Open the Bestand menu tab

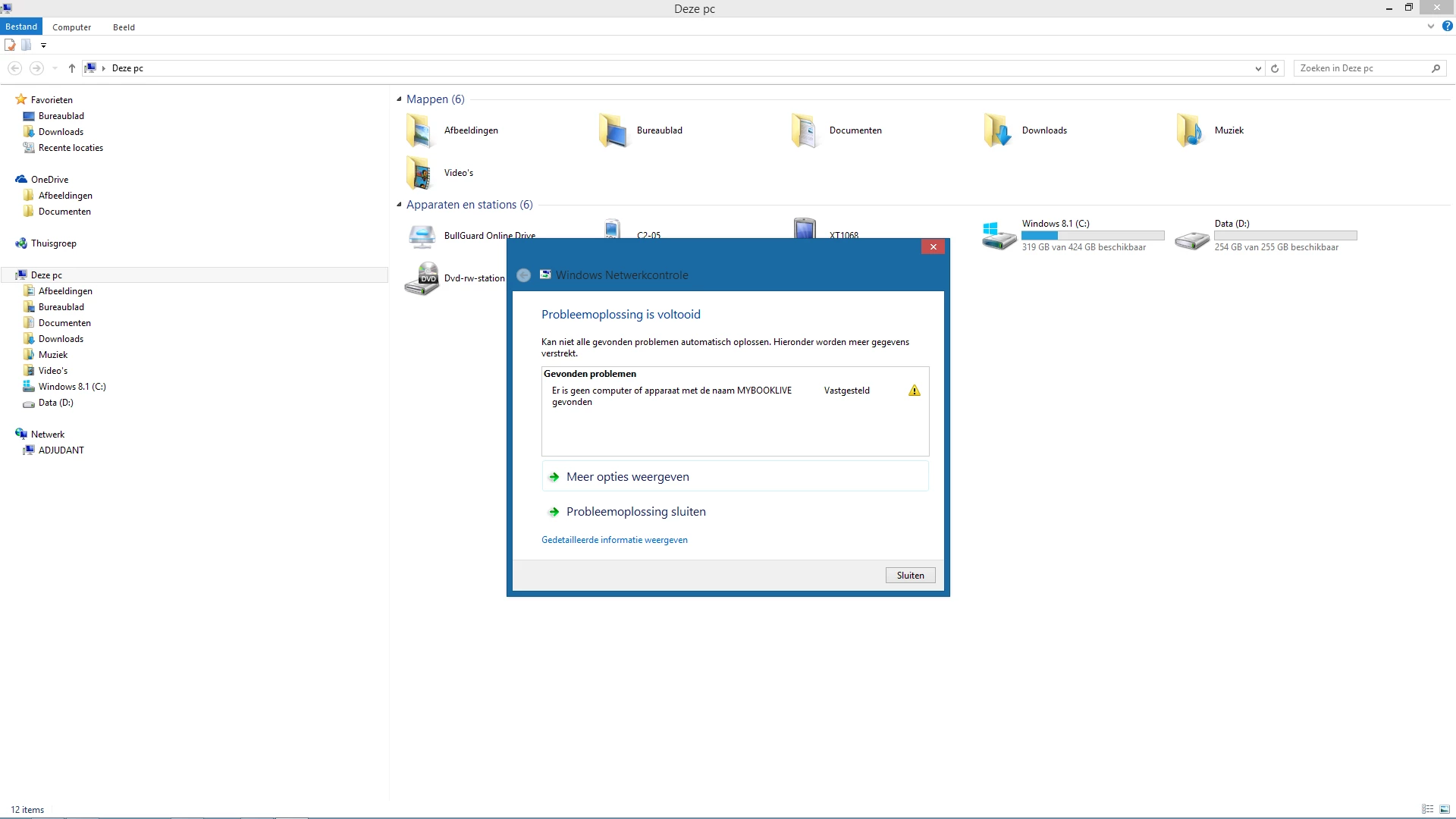[21, 27]
